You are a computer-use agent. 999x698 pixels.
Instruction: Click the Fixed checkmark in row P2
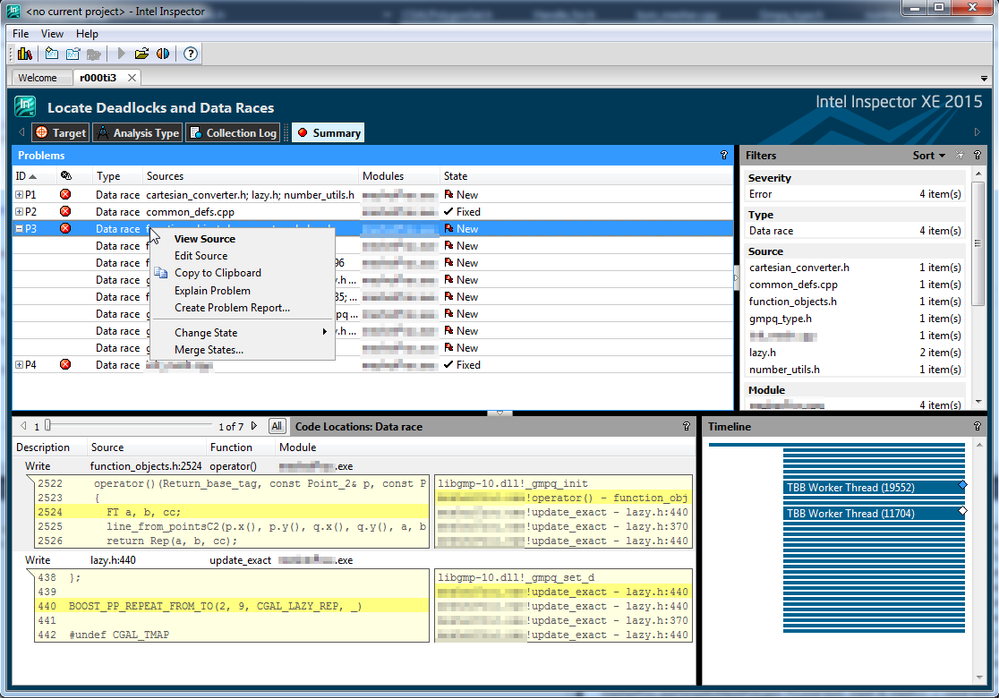pyautogui.click(x=449, y=211)
